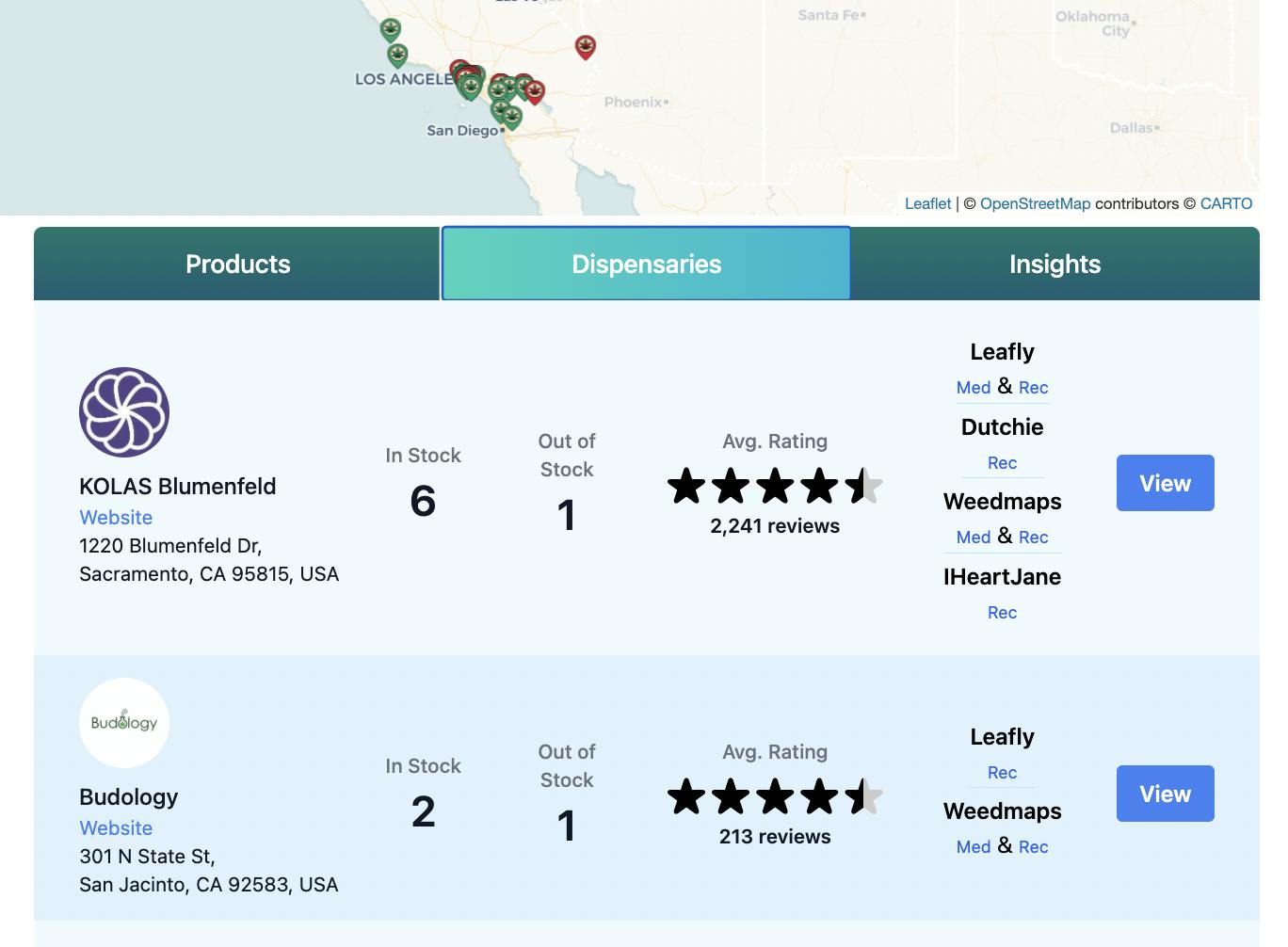Click the "1220 Blumenfeld Dr" address text
This screenshot has width=1288, height=947.
pyautogui.click(x=170, y=546)
